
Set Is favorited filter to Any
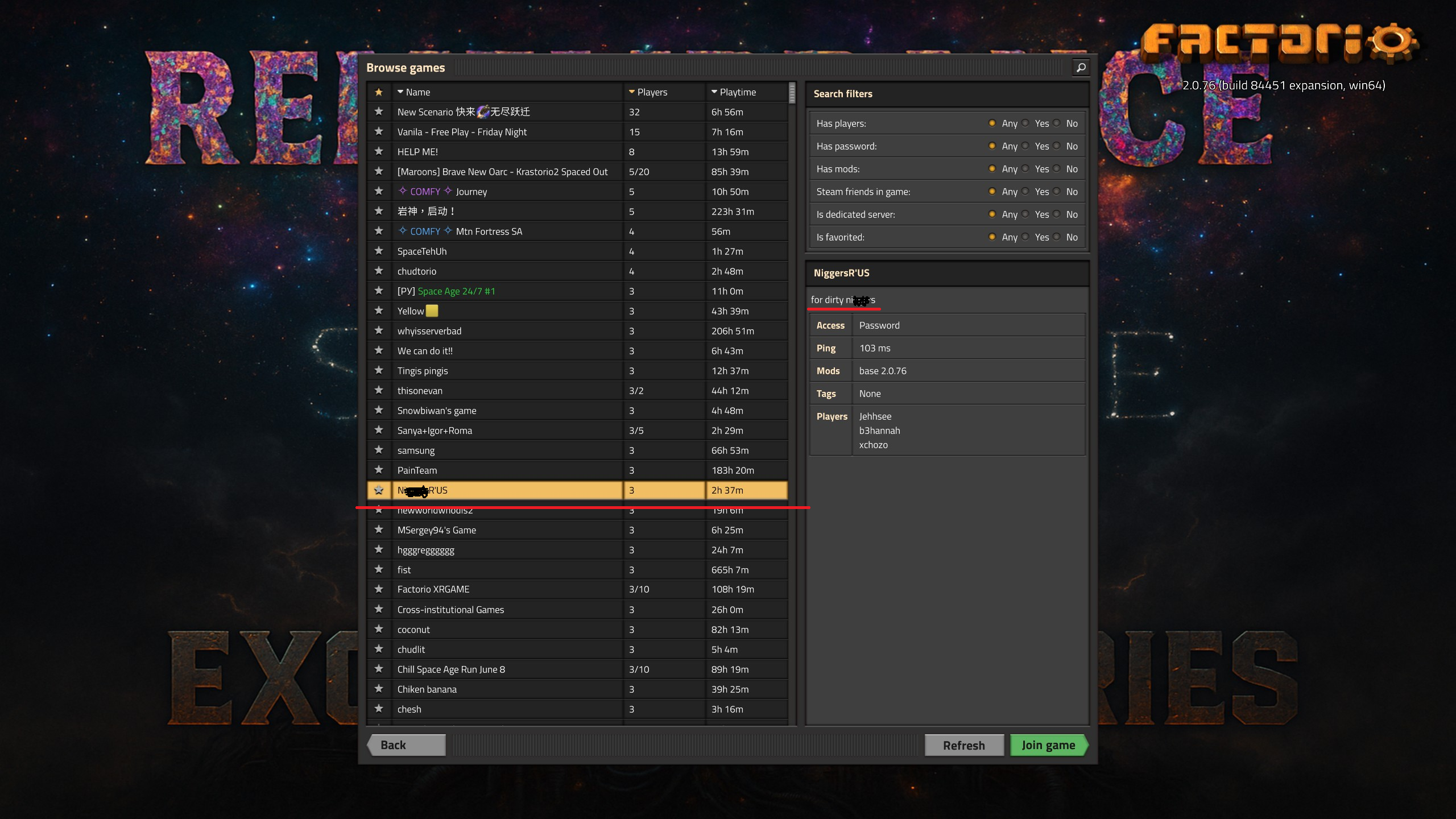[992, 237]
